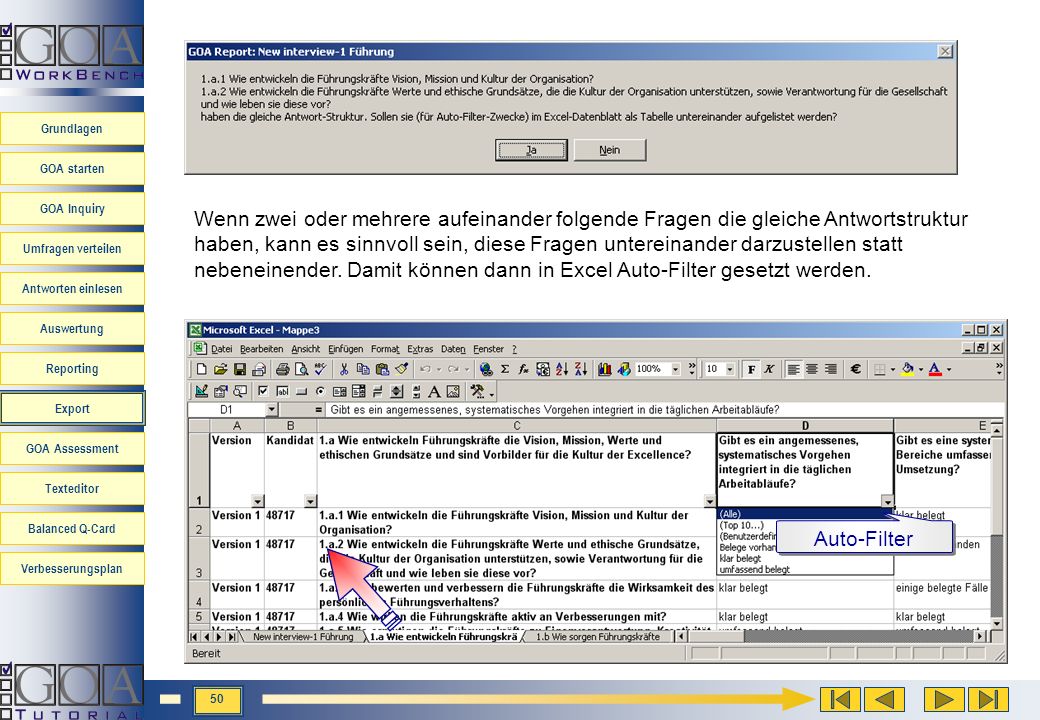Jump to the first tutorial slide
Viewport: 1040px width, 720px height.
click(x=840, y=699)
